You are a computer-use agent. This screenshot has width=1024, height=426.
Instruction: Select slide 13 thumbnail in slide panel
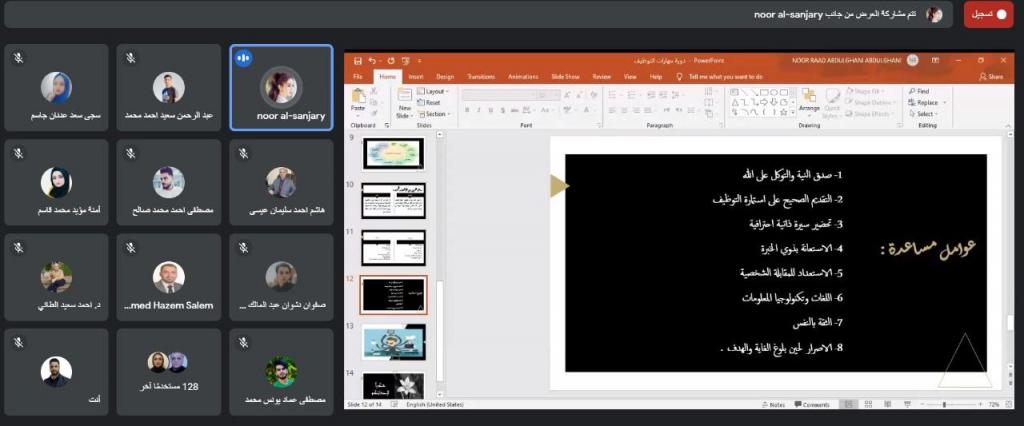point(393,340)
